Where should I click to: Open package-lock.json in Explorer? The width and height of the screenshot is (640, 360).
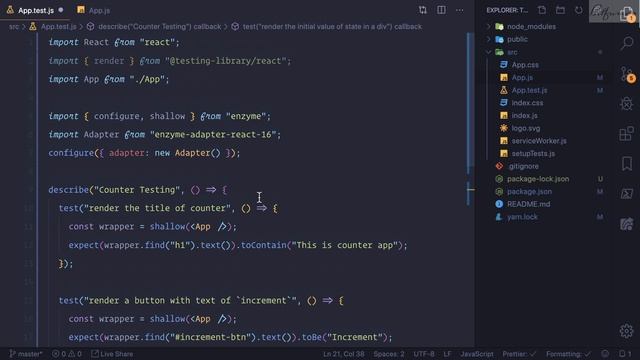click(x=538, y=179)
